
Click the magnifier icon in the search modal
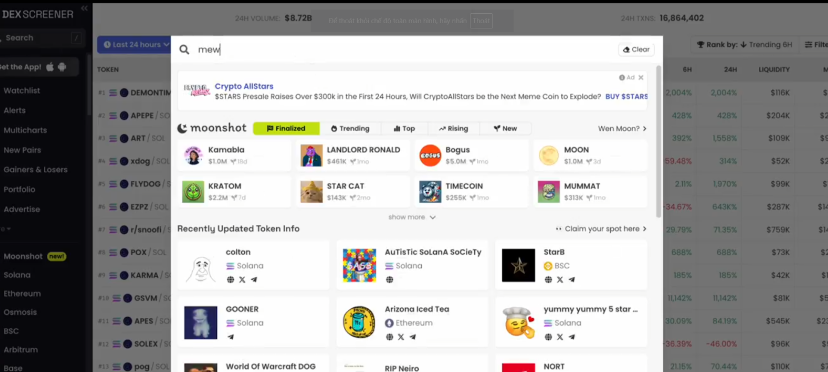(184, 50)
